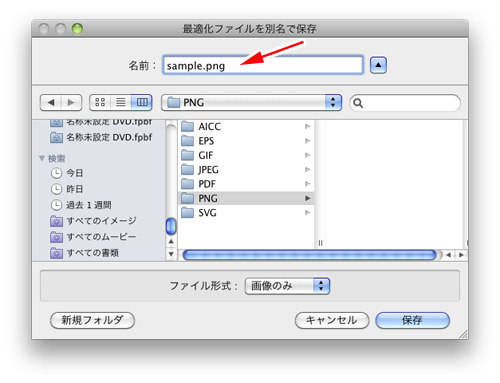Click the back navigation arrow
Viewport: 500px width, 383px height.
click(x=51, y=102)
